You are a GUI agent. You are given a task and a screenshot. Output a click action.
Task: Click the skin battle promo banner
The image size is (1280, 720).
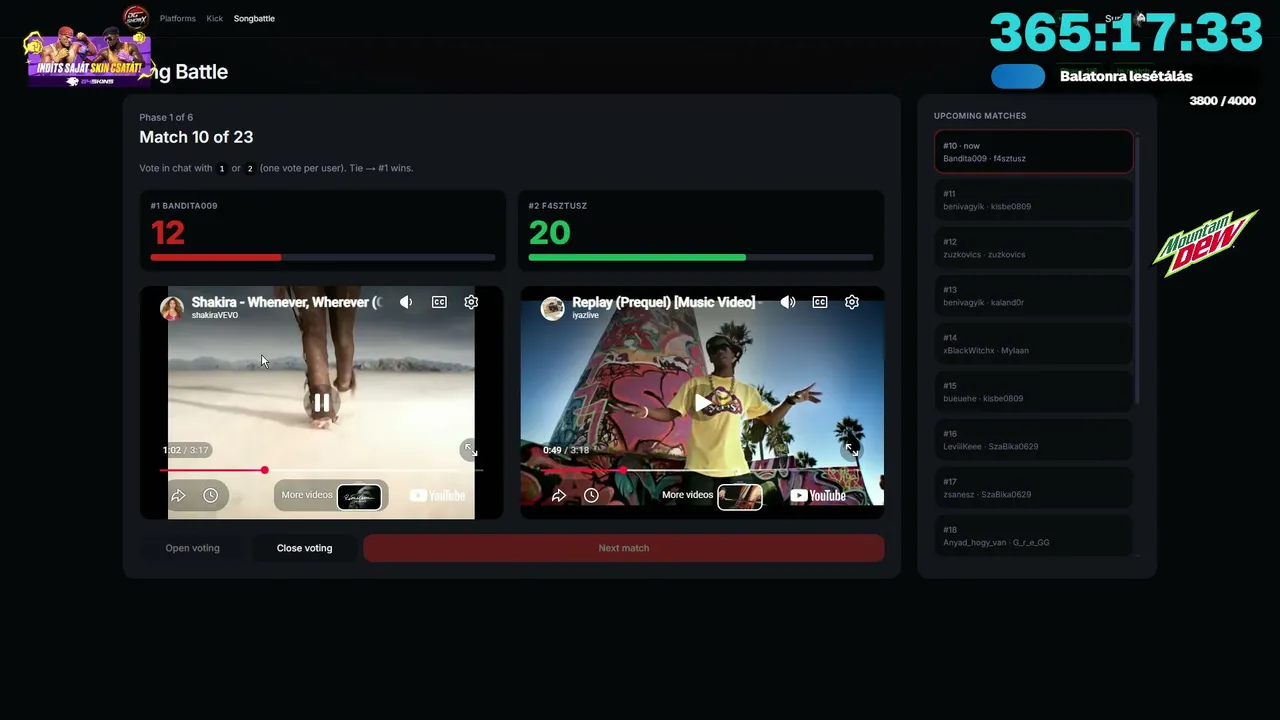[x=88, y=58]
